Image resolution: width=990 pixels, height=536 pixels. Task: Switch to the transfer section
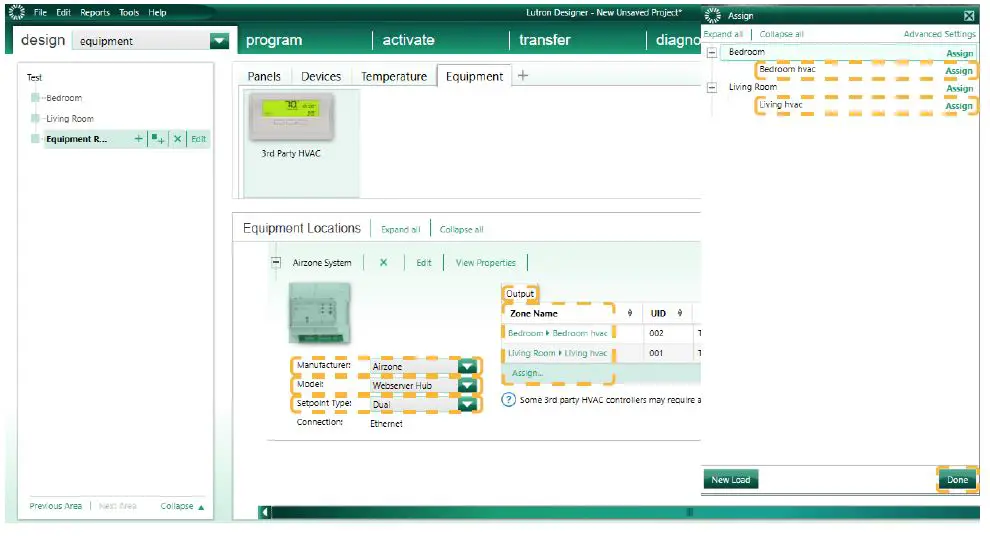[x=544, y=40]
